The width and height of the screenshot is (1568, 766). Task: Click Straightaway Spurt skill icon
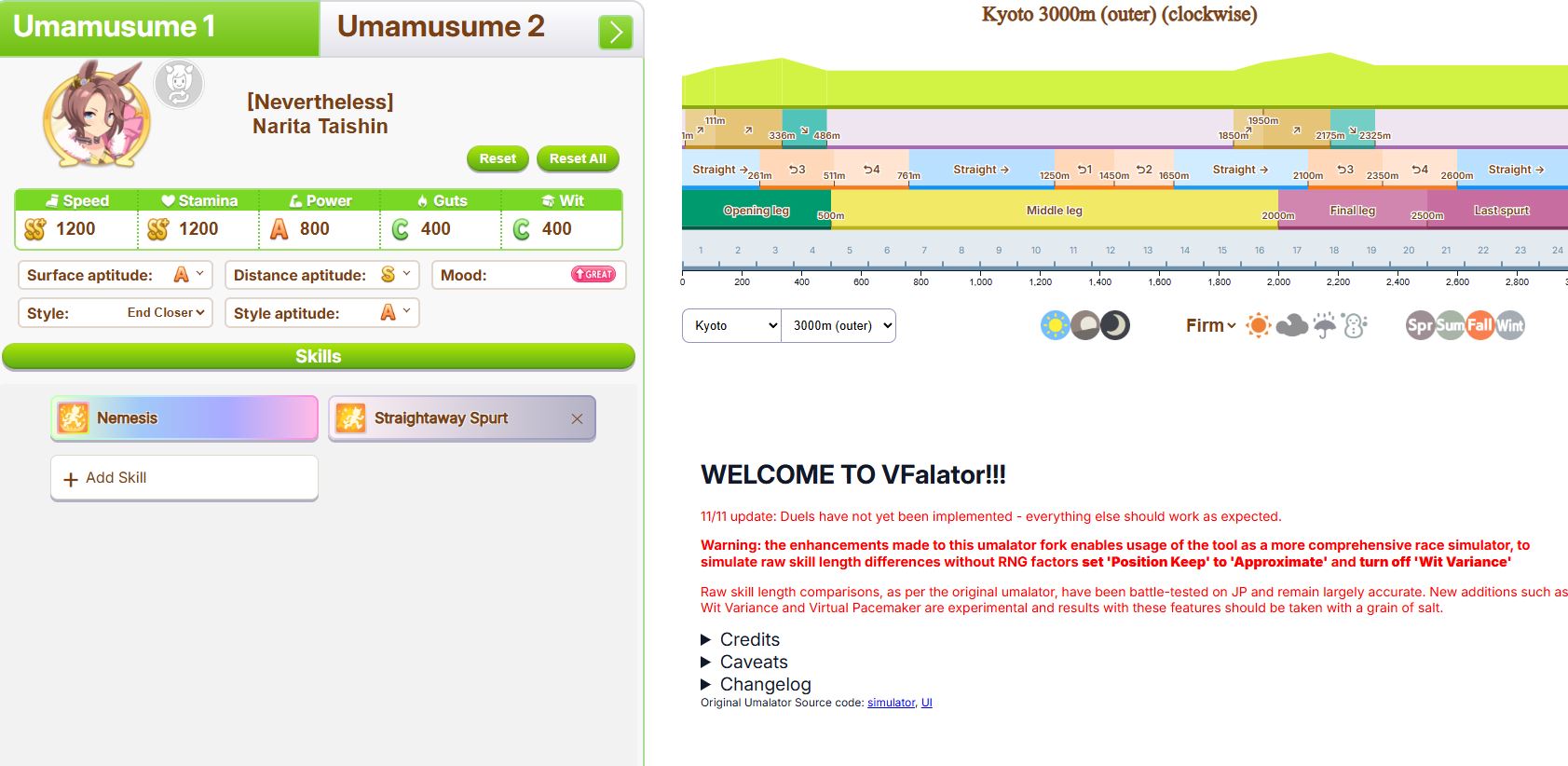350,417
